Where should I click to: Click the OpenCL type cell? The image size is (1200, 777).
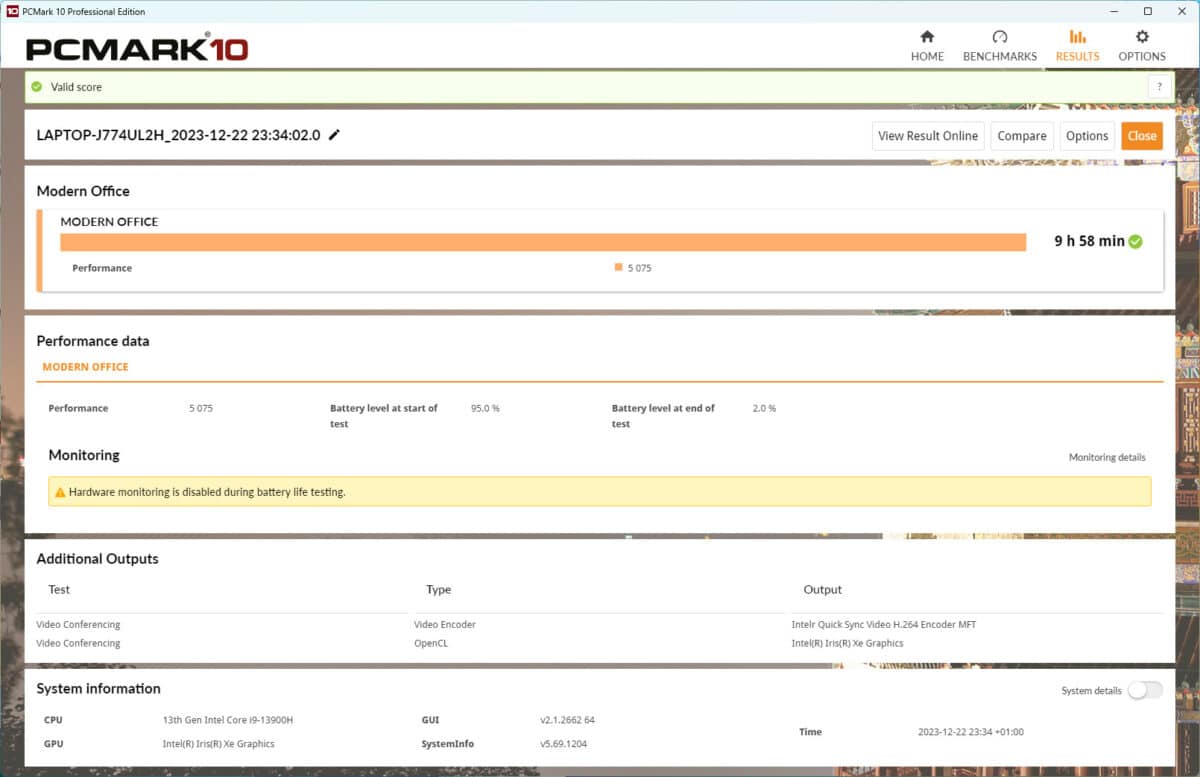click(431, 643)
